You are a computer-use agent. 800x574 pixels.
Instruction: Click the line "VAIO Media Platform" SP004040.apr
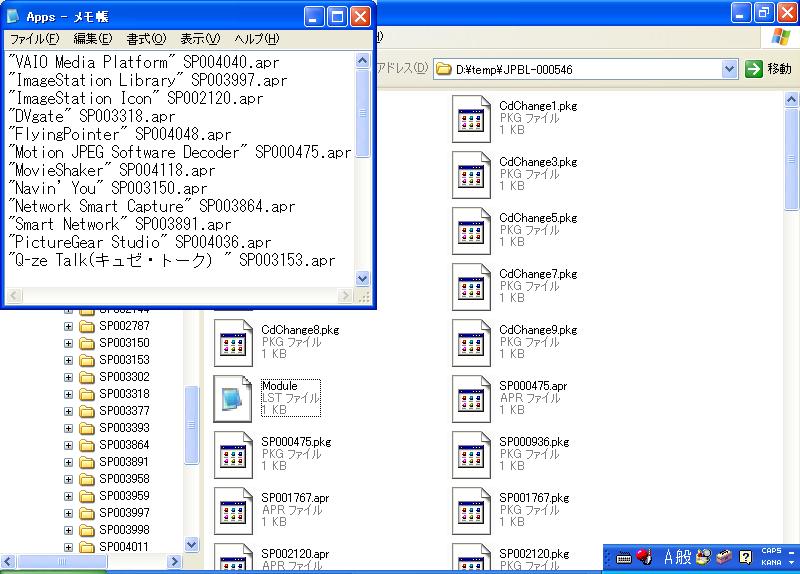coord(143,63)
